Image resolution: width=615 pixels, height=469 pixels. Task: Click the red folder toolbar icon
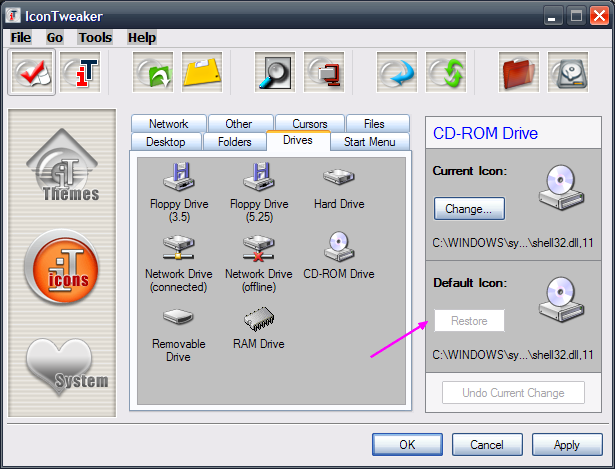click(519, 72)
